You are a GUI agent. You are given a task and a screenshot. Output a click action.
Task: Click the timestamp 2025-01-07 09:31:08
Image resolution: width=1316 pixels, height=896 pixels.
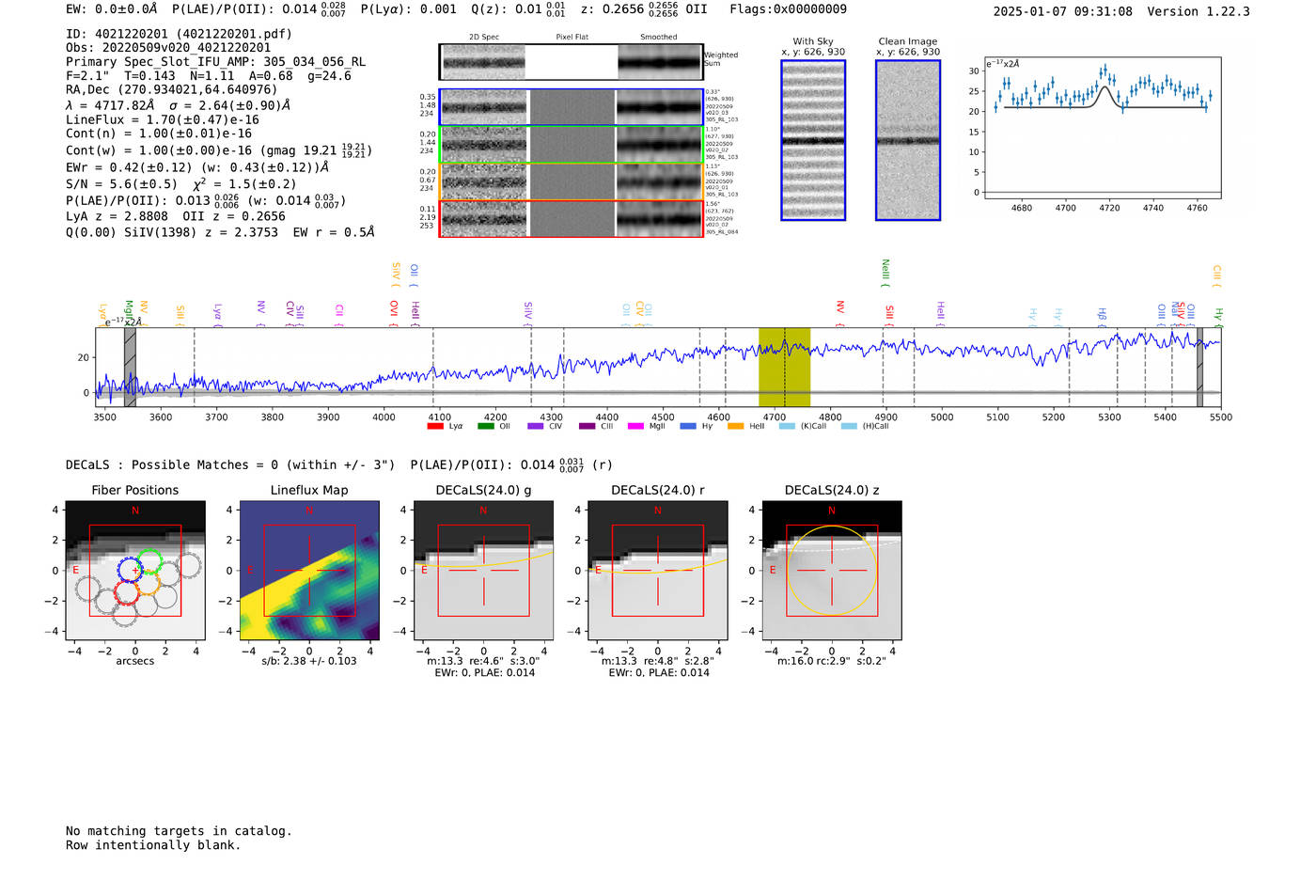[x=1063, y=12]
